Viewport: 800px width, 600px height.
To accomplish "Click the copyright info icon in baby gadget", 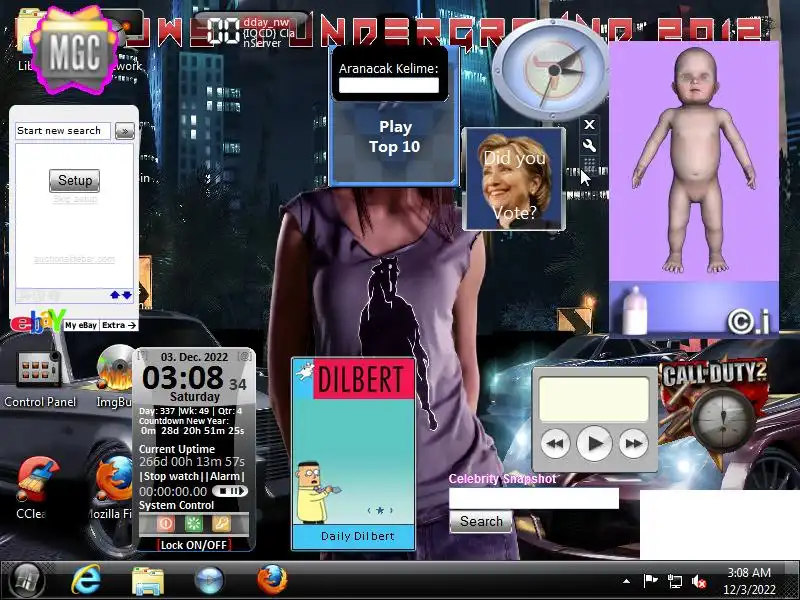I will pos(747,321).
